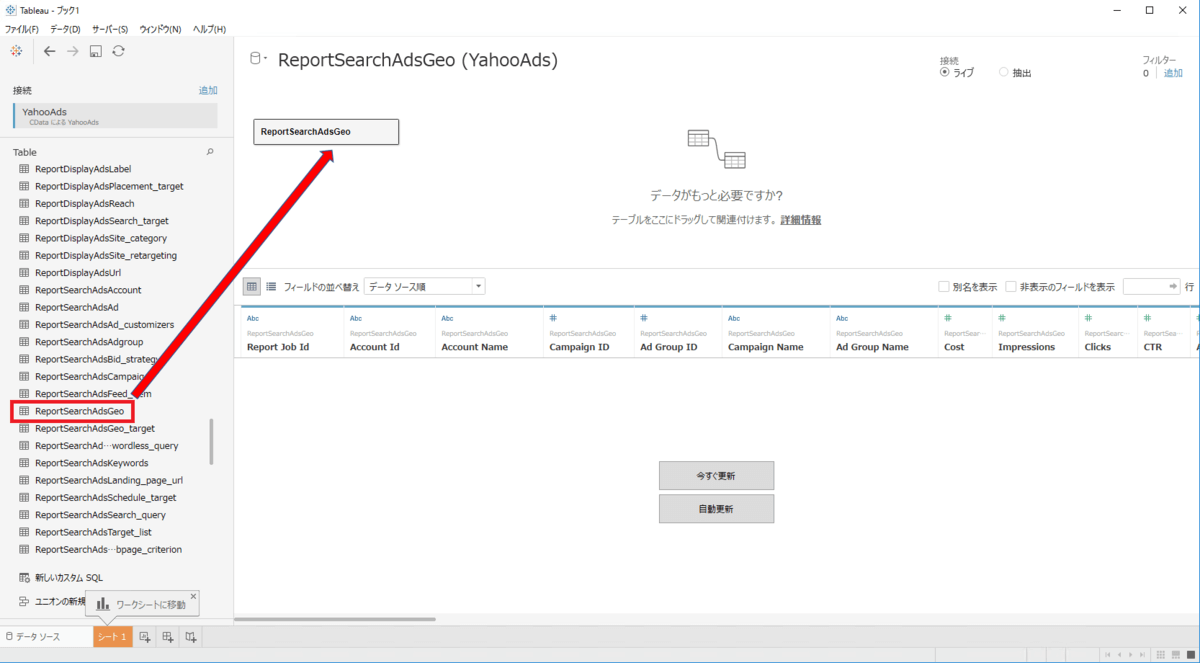This screenshot has width=1200, height=663.
Task: Click the New Union icon
Action: point(25,601)
